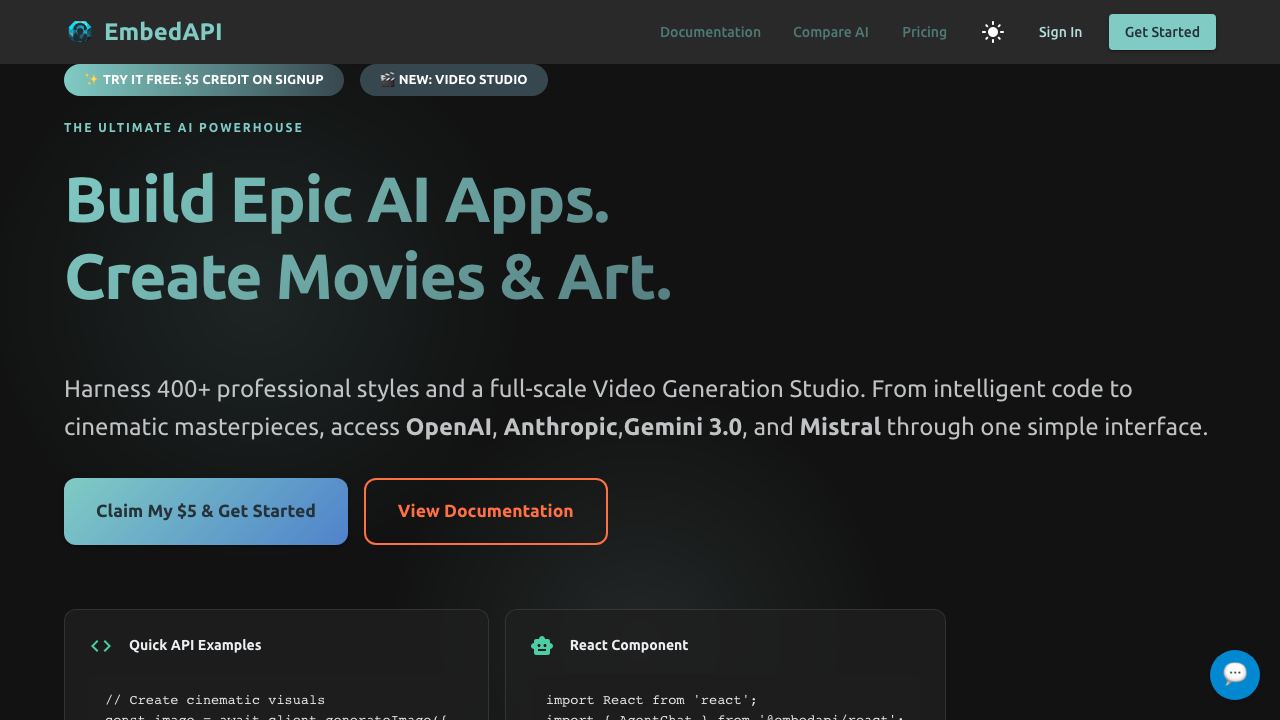Click "import React from 'react';" code line
The height and width of the screenshot is (720, 1280).
(651, 700)
